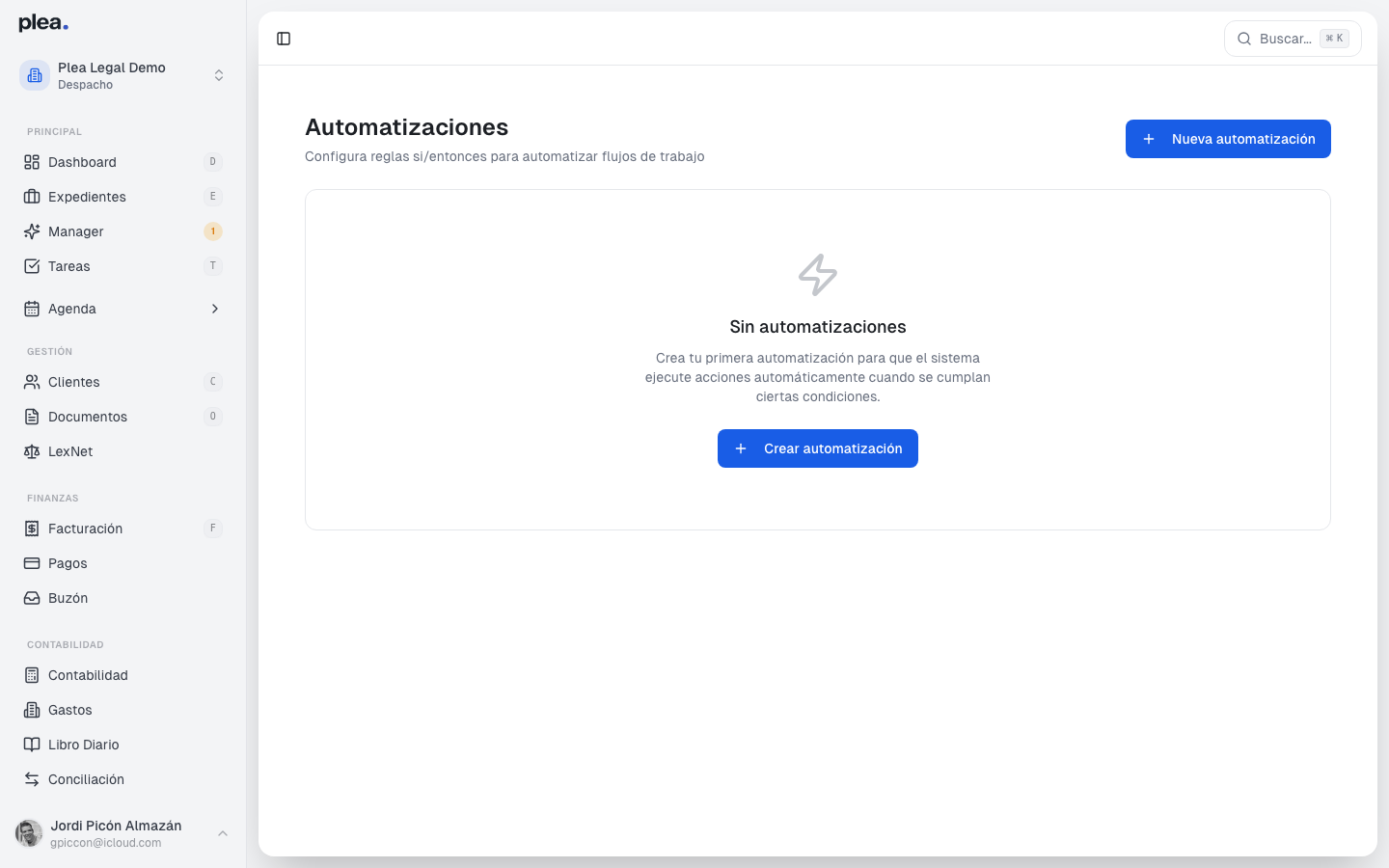
Task: Click the Conciliación arrows icon
Action: point(31,779)
